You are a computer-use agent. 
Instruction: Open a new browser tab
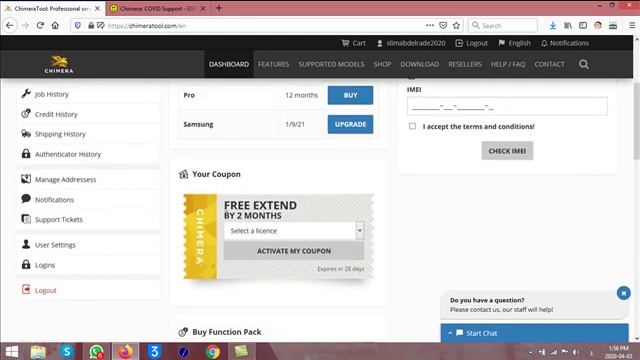pyautogui.click(x=219, y=8)
